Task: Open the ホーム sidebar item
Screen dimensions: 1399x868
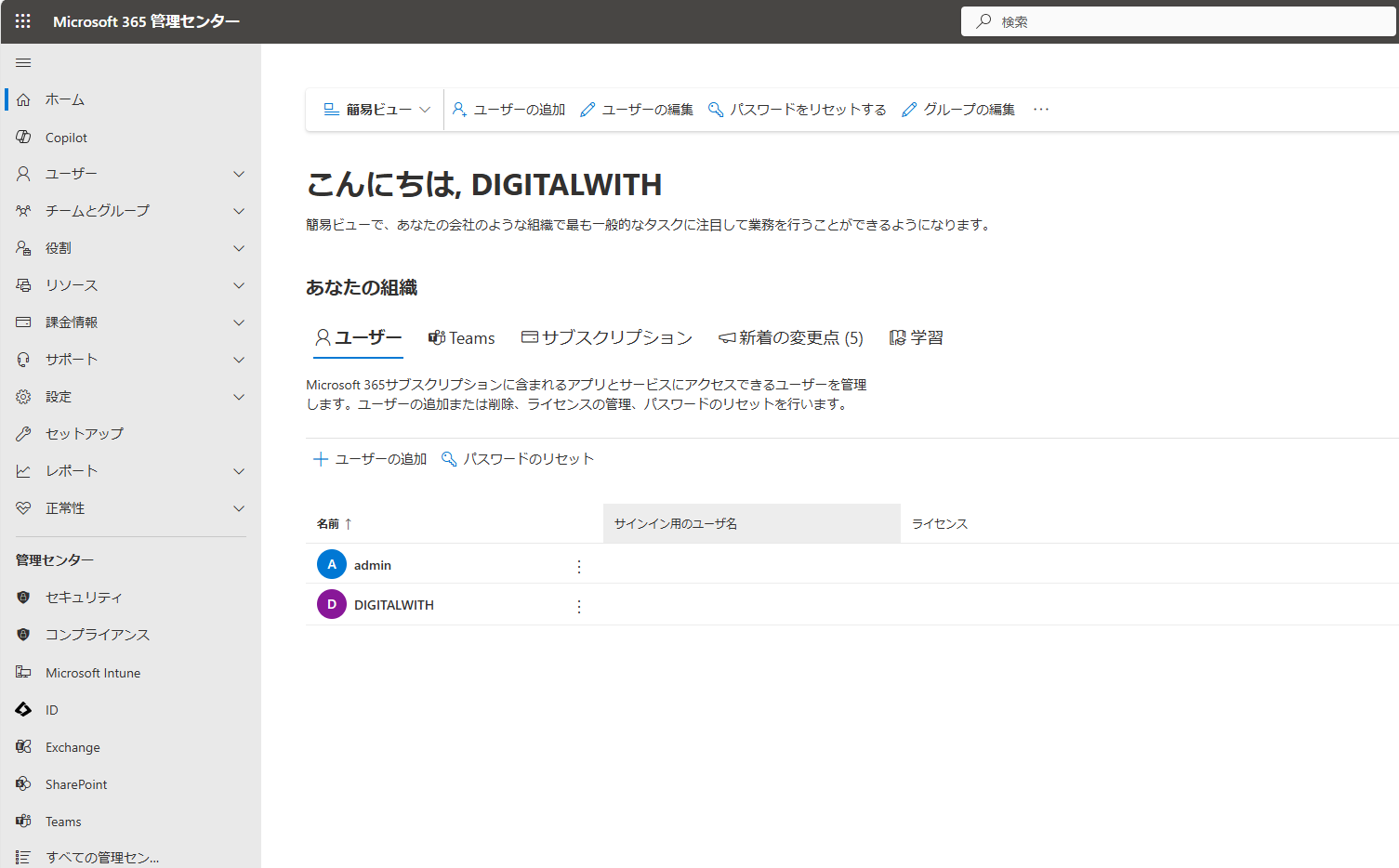Action: [130, 99]
